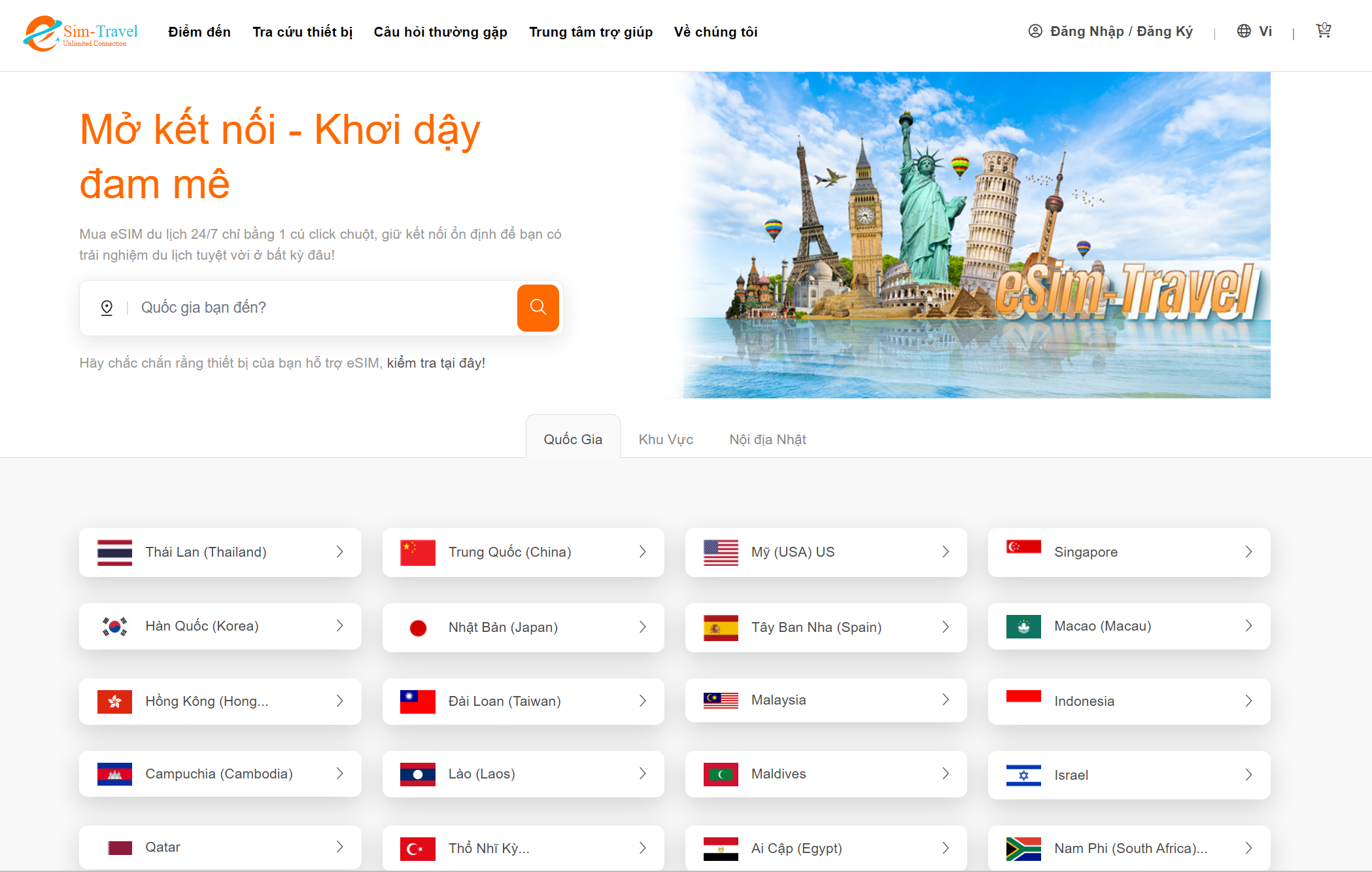Click the Qatar flag icon
The height and width of the screenshot is (872, 1372).
tap(120, 848)
